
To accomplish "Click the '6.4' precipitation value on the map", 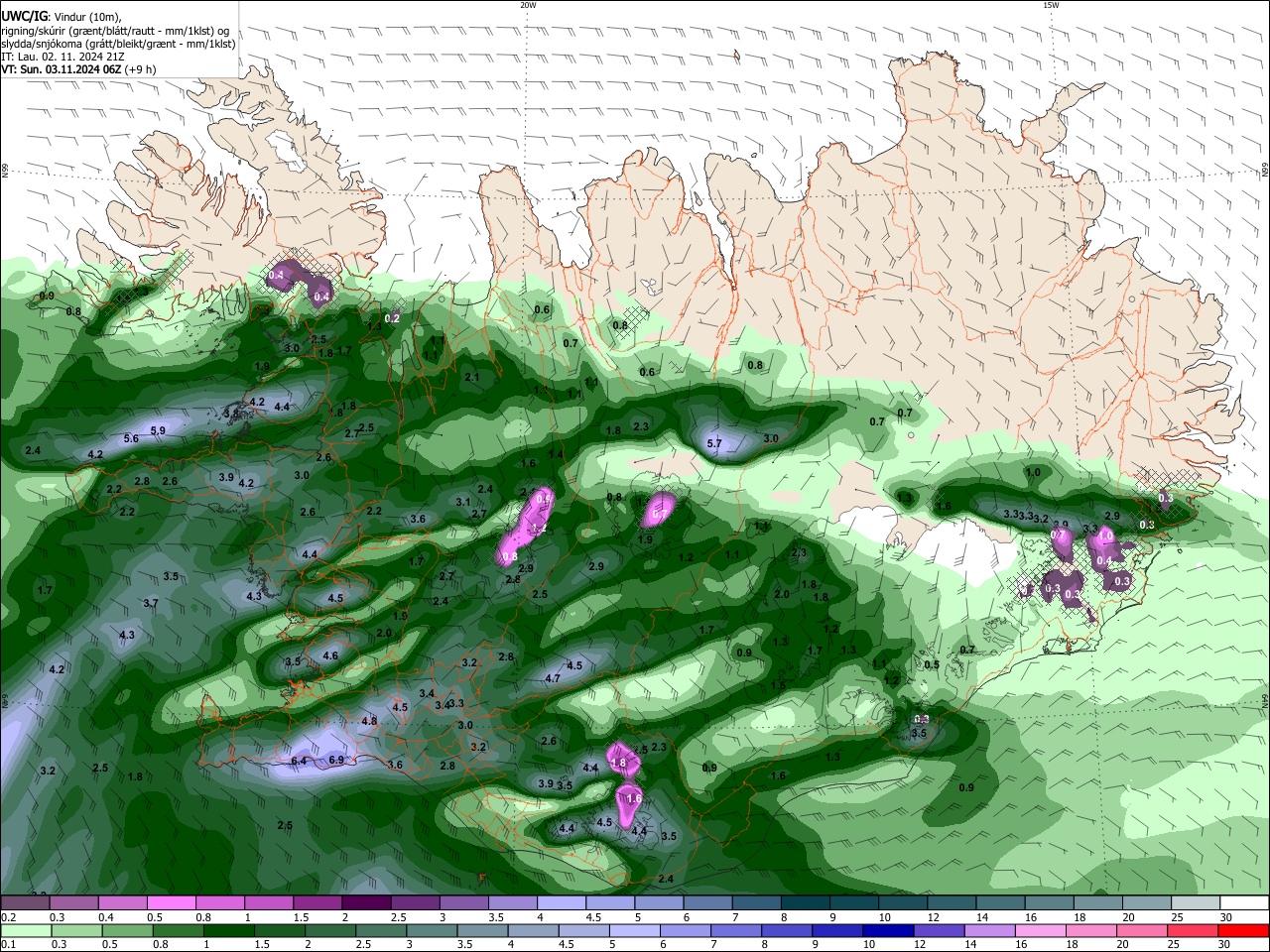I will [x=299, y=761].
